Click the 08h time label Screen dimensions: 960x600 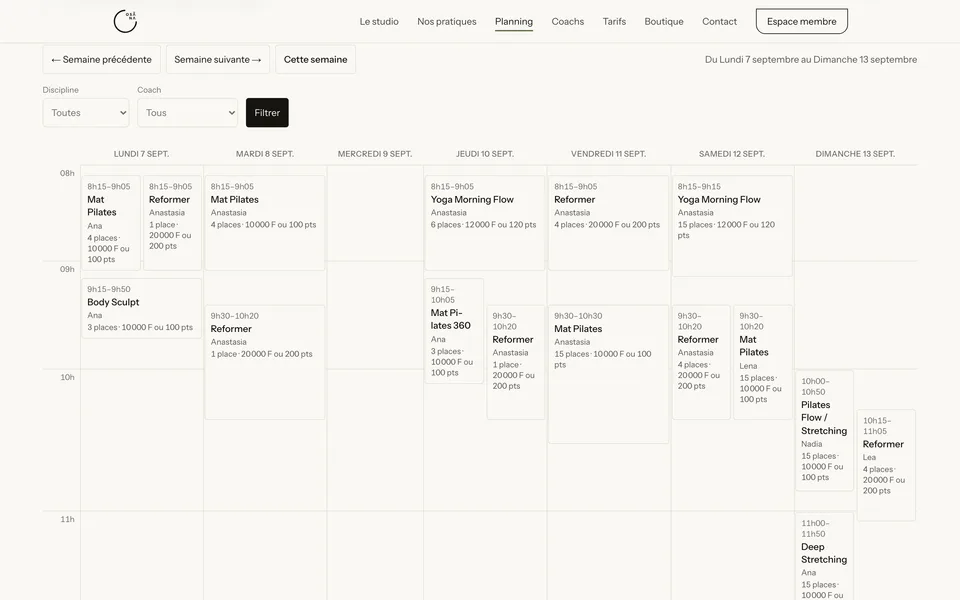point(67,173)
